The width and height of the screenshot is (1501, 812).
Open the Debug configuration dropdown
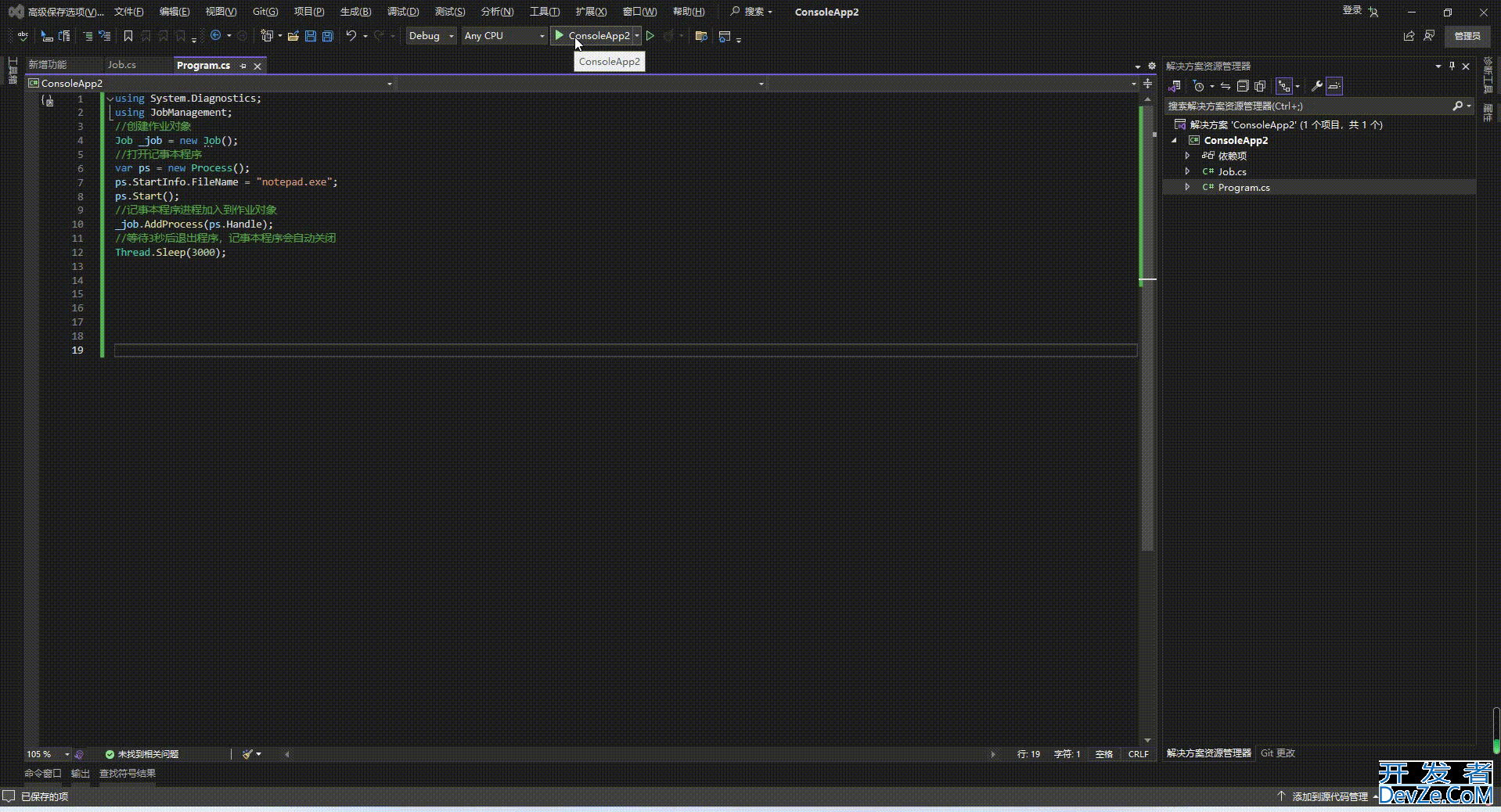pos(430,35)
